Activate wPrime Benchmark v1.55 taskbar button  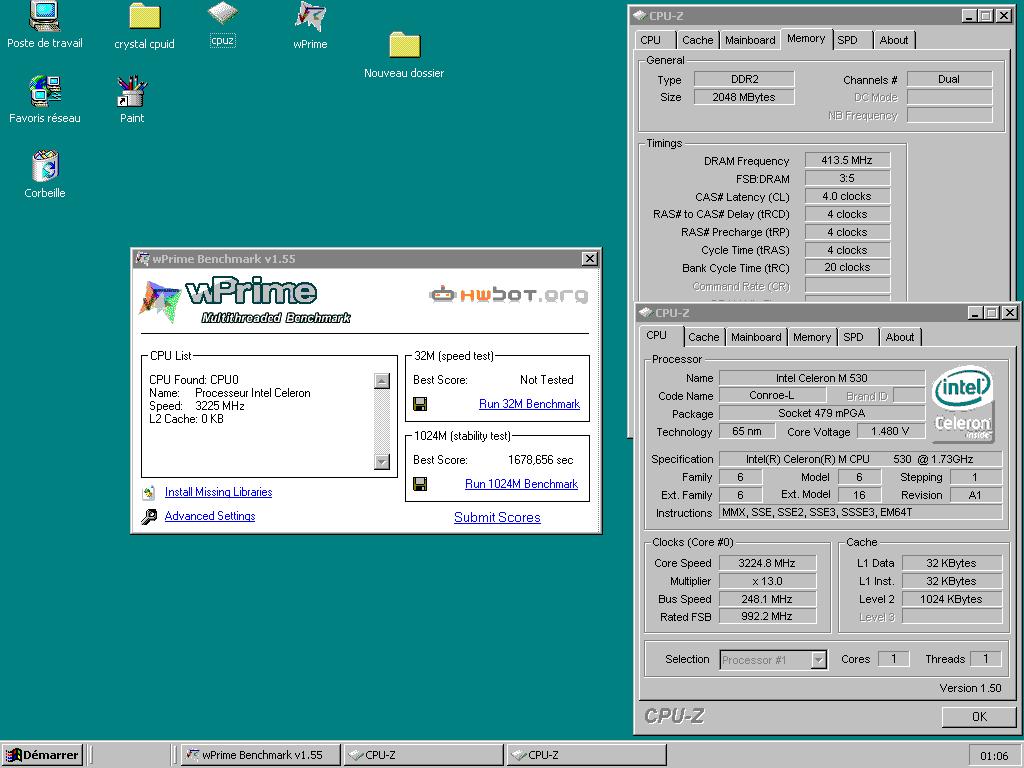point(261,755)
